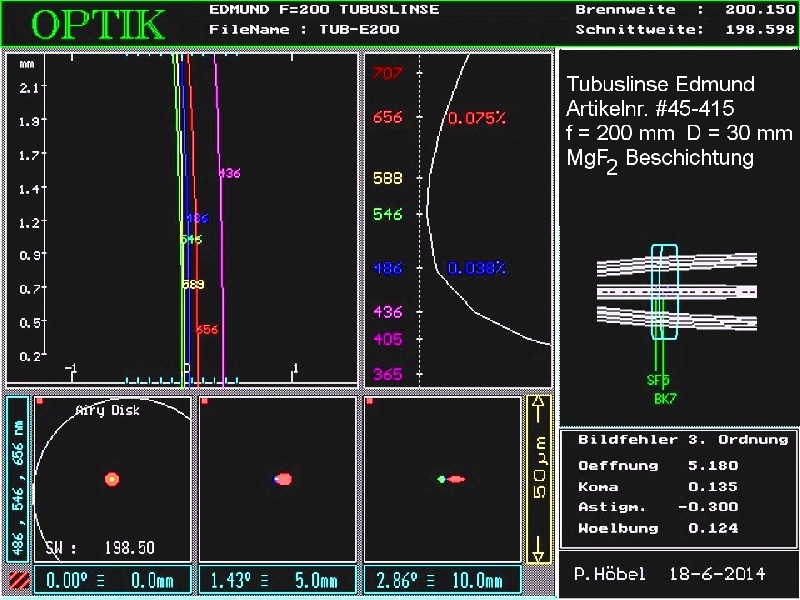Click the OPTIK logo

pos(98,24)
